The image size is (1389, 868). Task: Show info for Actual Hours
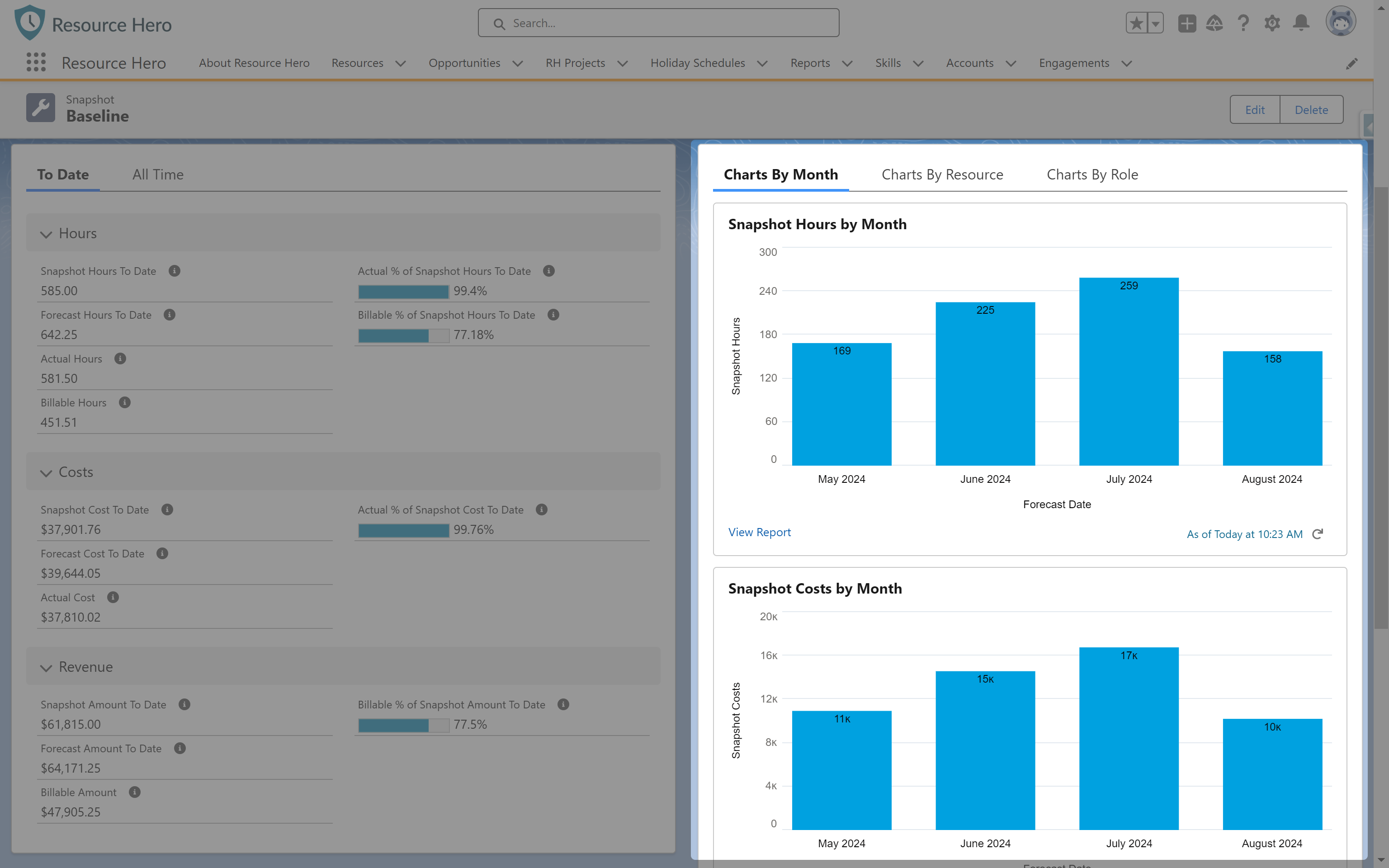[120, 359]
